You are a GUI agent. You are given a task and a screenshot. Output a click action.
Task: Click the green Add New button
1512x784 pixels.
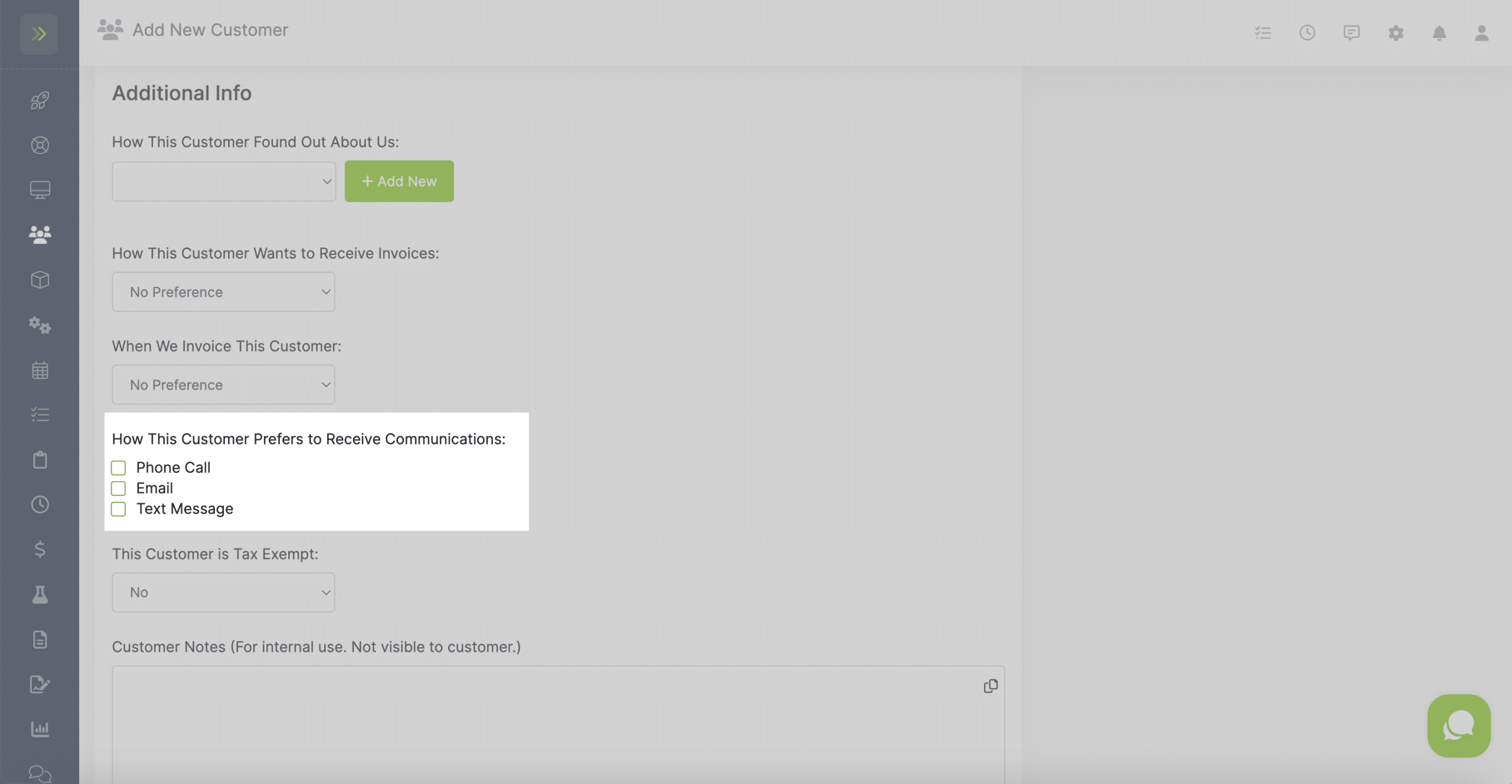click(x=399, y=181)
